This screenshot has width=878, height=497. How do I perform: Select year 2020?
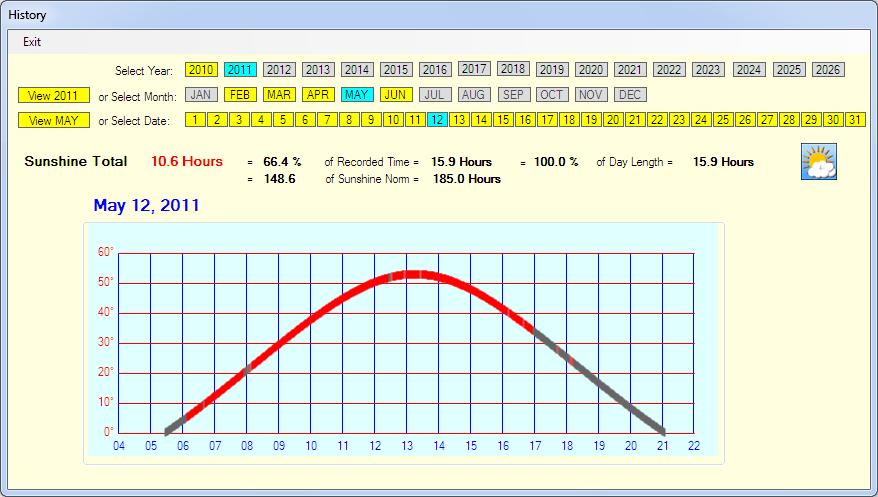tap(591, 69)
